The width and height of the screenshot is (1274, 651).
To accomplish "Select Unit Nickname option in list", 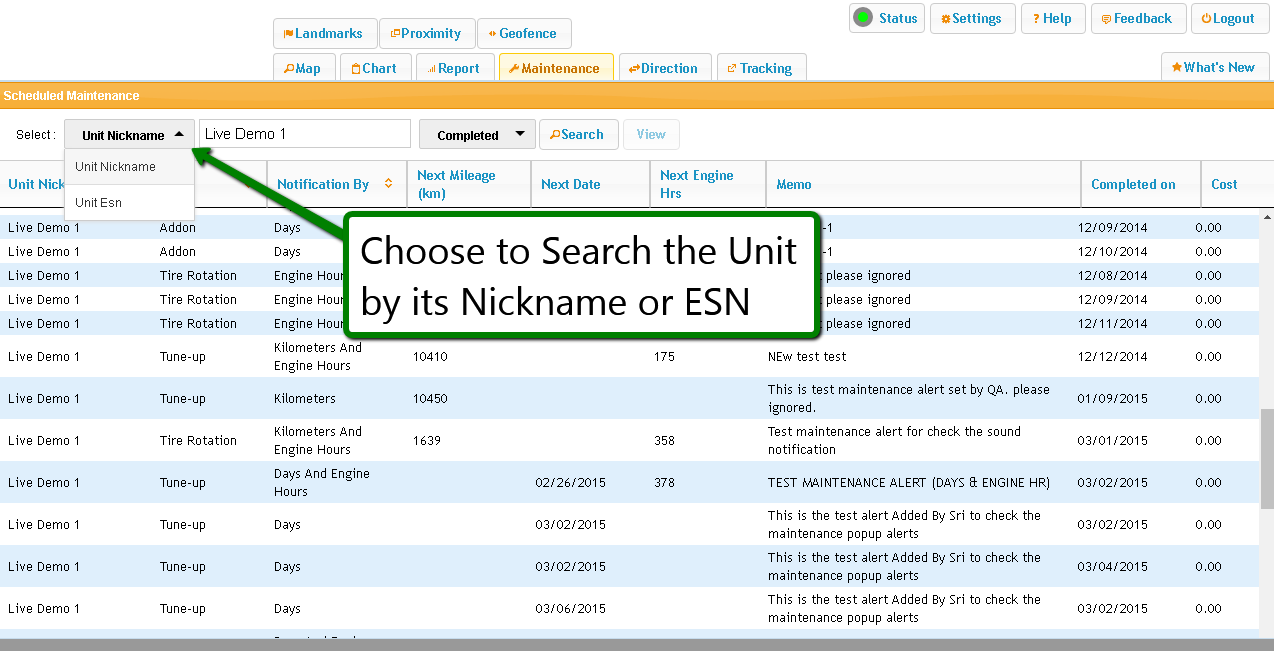I will 115,167.
